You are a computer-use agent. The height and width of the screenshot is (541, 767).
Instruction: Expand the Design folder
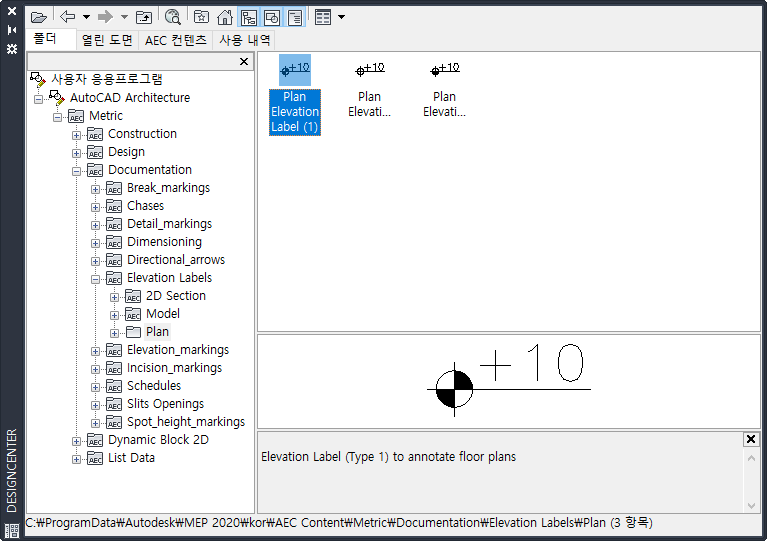tap(76, 154)
